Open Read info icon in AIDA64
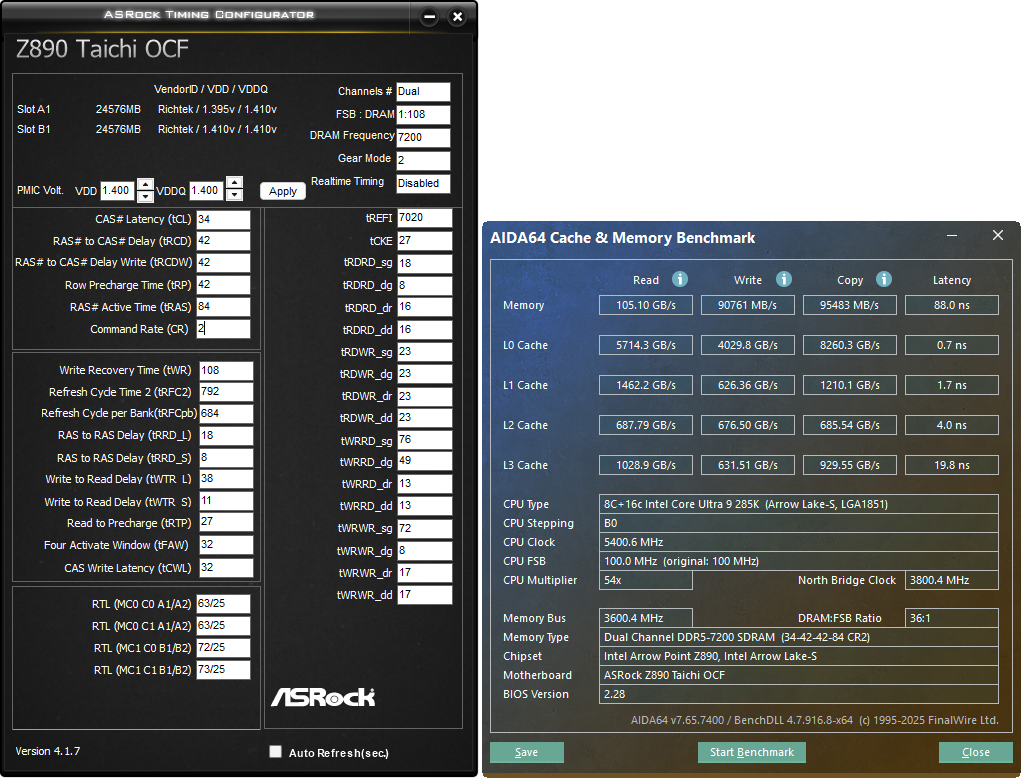This screenshot has width=1022, height=779. click(x=680, y=279)
